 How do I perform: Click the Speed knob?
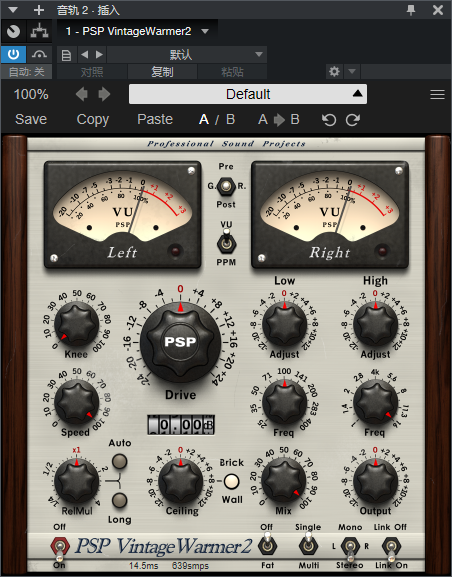point(77,402)
